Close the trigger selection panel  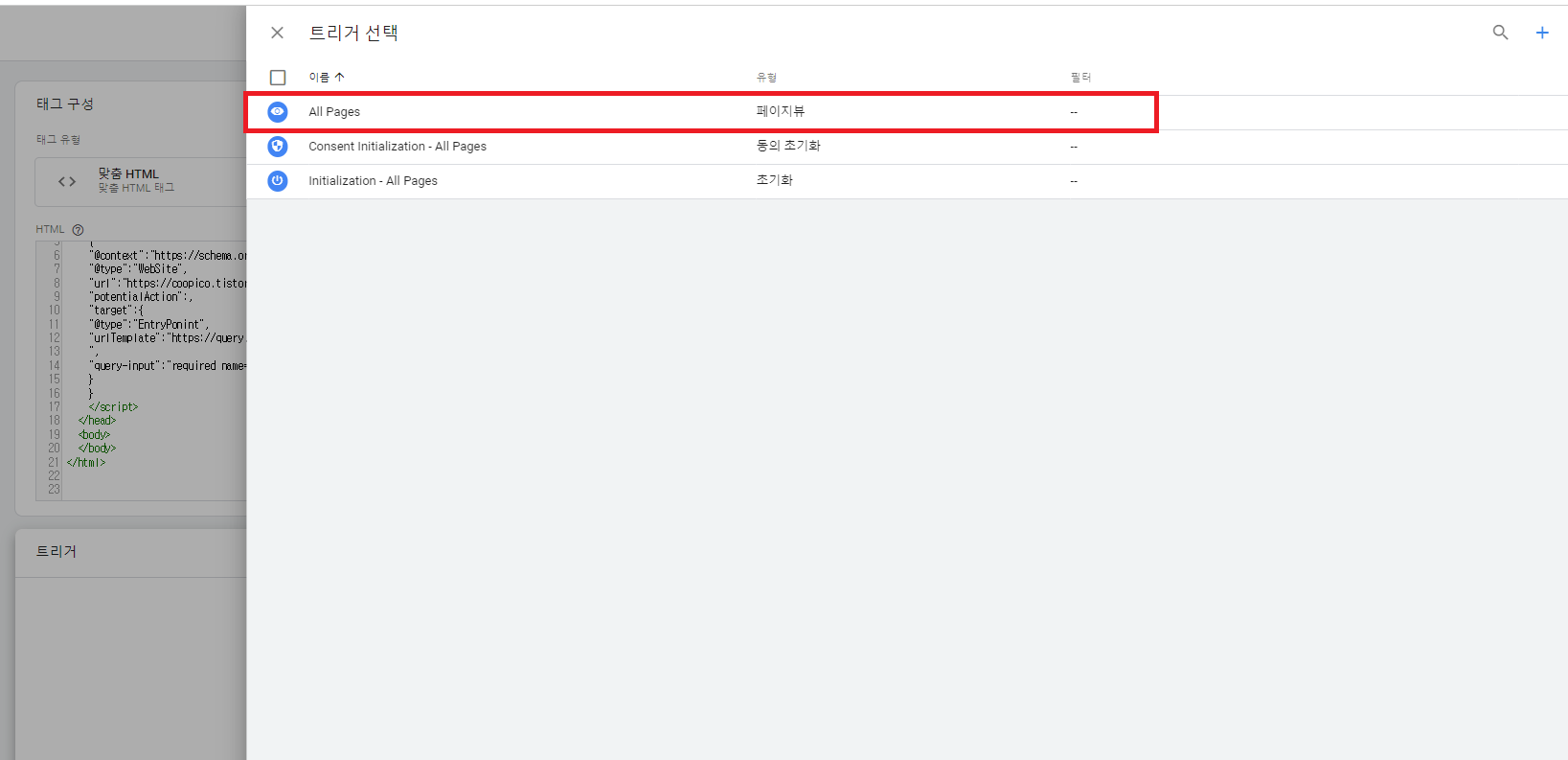click(x=277, y=33)
